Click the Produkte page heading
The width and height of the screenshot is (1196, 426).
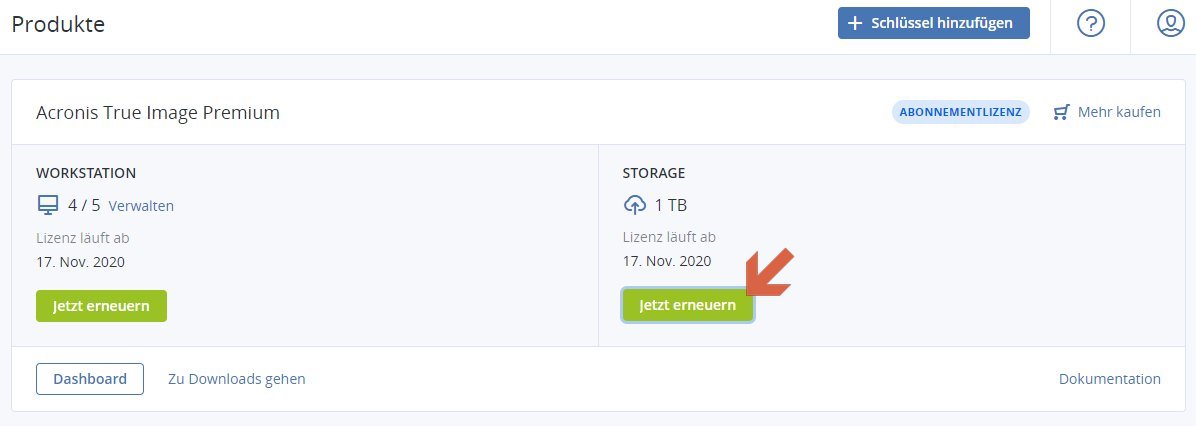tap(58, 24)
